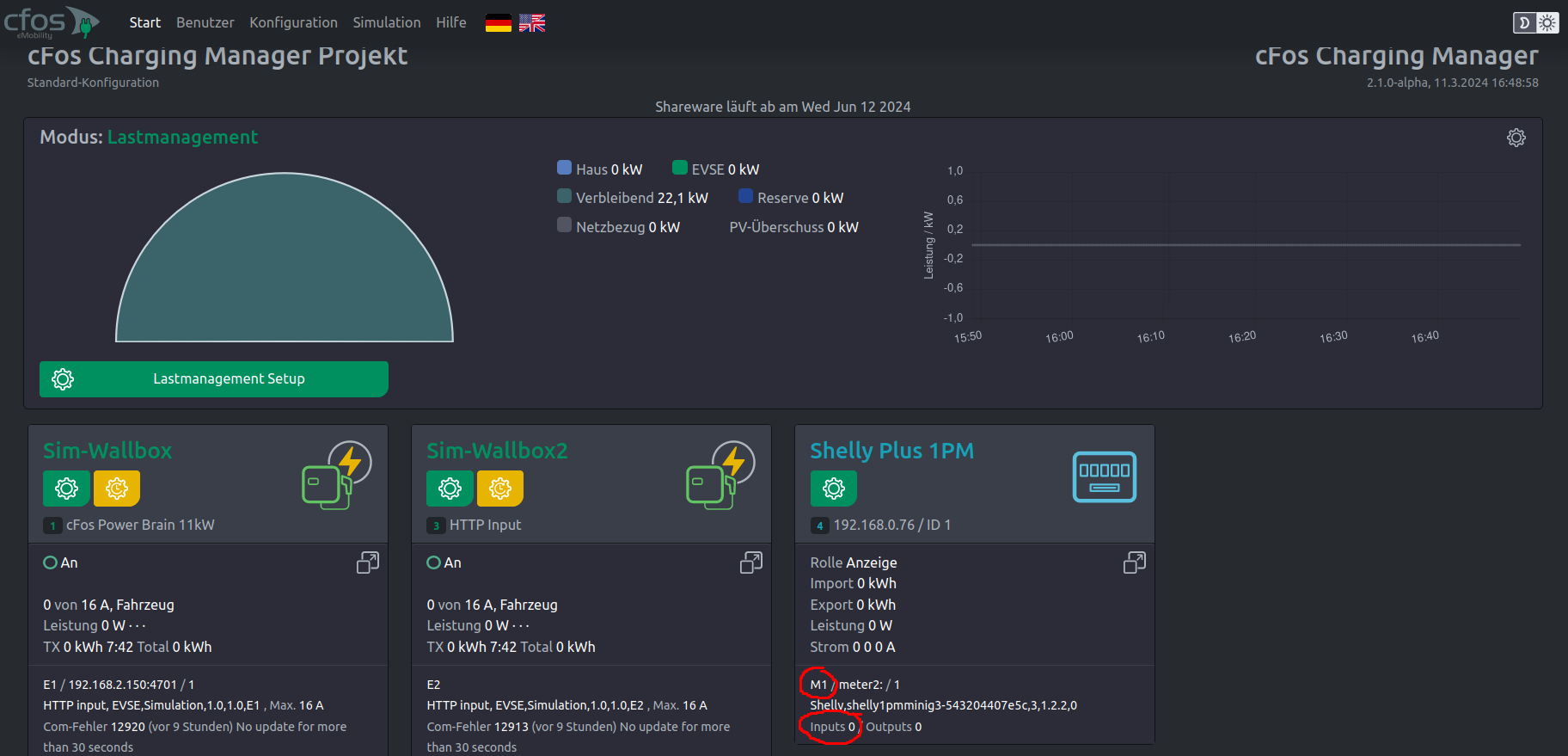
Task: Toggle dark mode moon icon
Action: [x=1524, y=23]
